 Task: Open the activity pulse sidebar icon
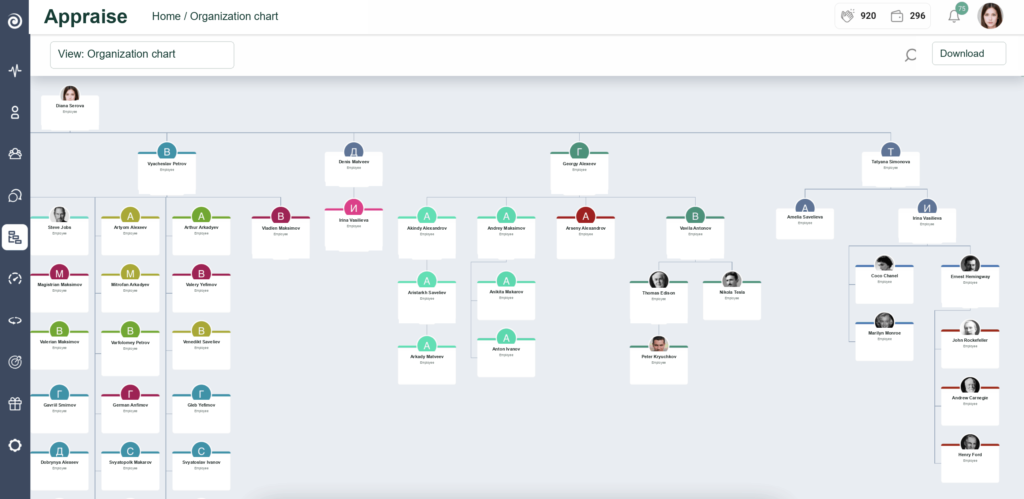(x=15, y=71)
